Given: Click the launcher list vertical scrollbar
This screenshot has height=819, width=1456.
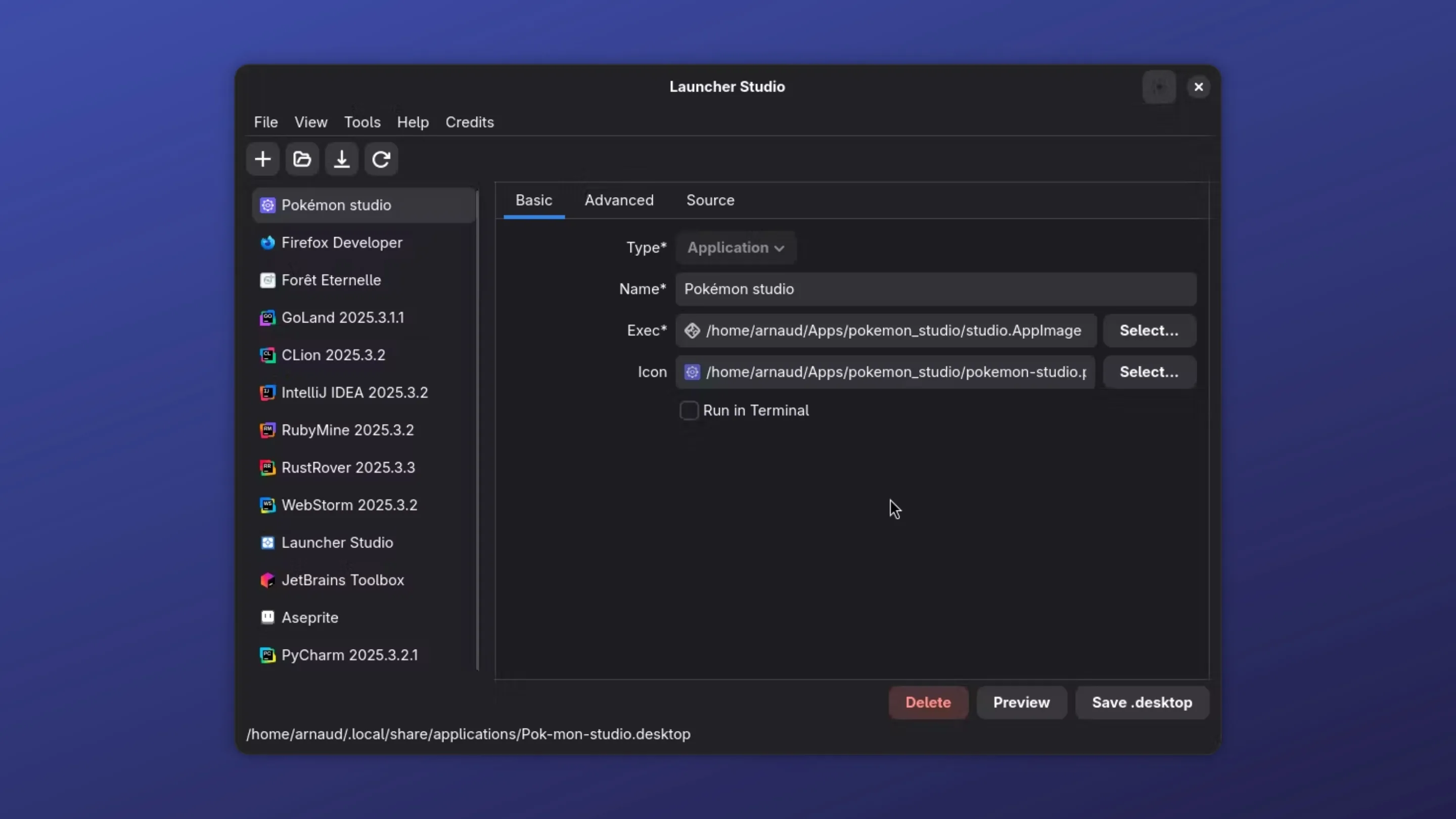Looking at the screenshot, I should pos(478,430).
